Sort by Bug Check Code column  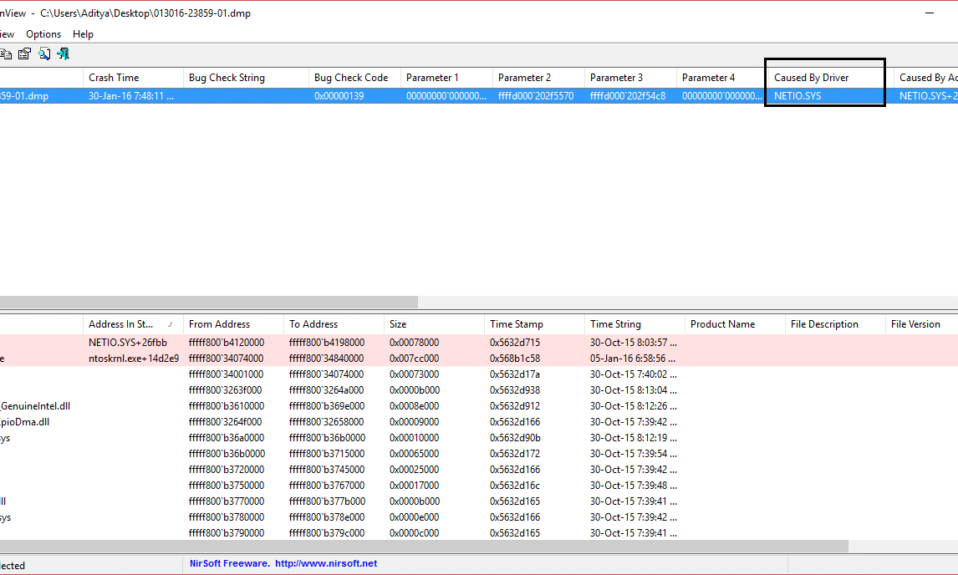[x=350, y=78]
